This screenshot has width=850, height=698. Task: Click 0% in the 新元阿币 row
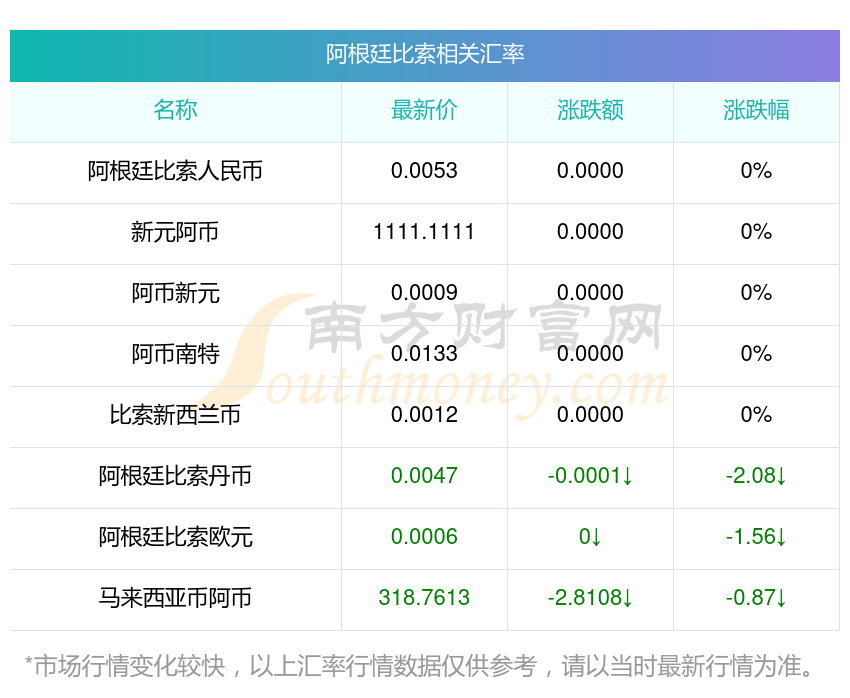(756, 232)
